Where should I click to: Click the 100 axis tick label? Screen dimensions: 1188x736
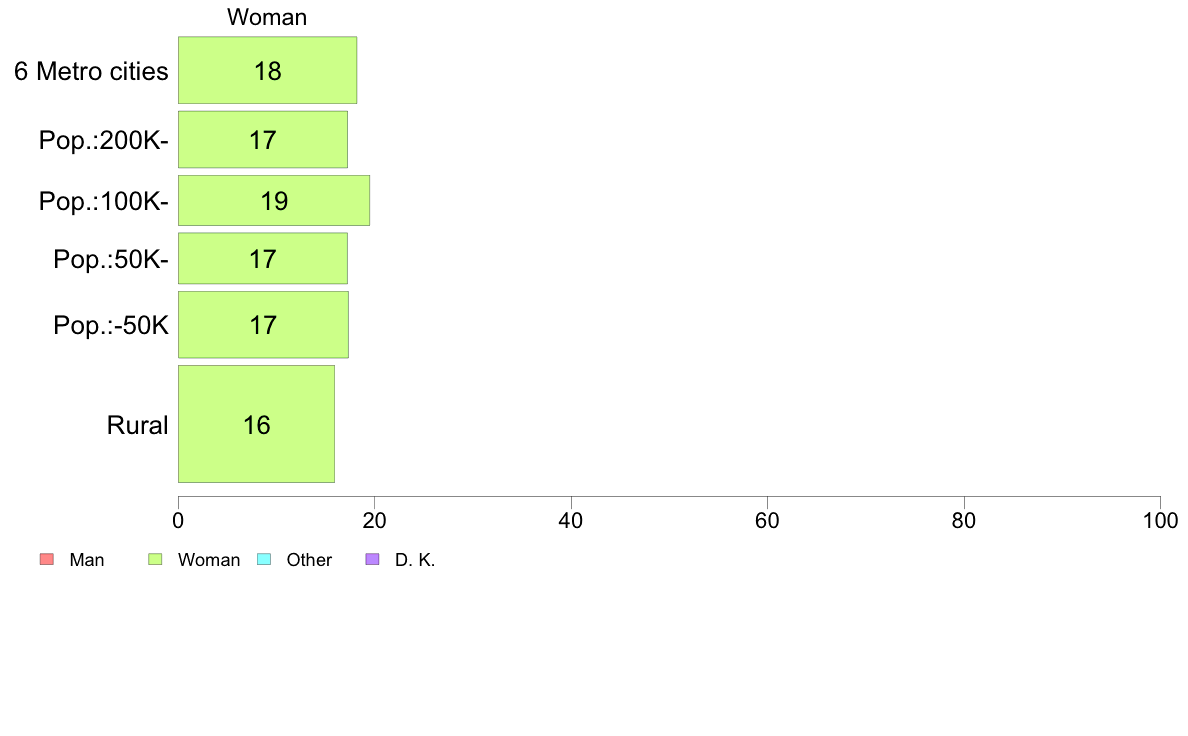[1160, 521]
